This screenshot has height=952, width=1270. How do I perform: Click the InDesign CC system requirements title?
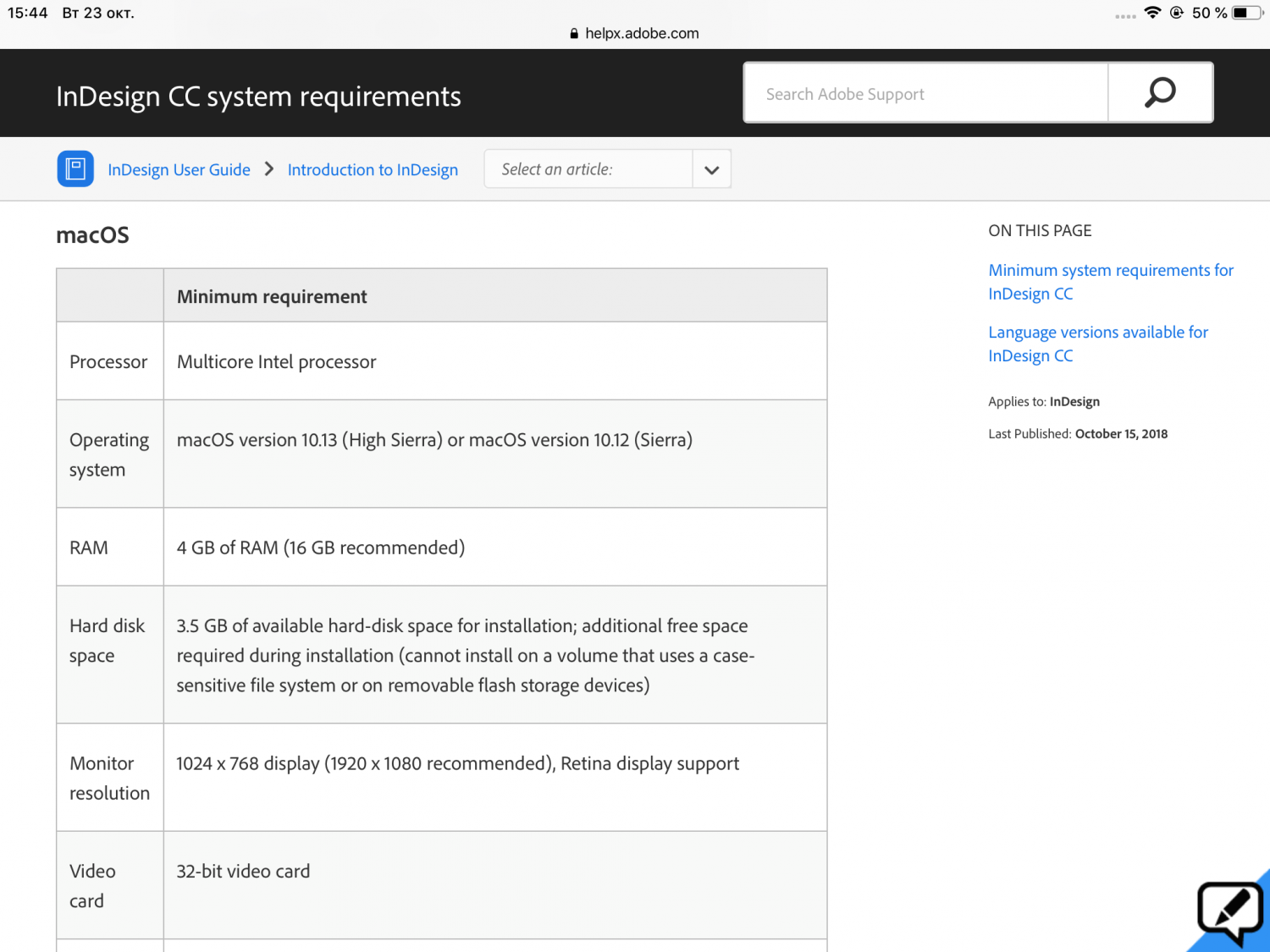(258, 96)
